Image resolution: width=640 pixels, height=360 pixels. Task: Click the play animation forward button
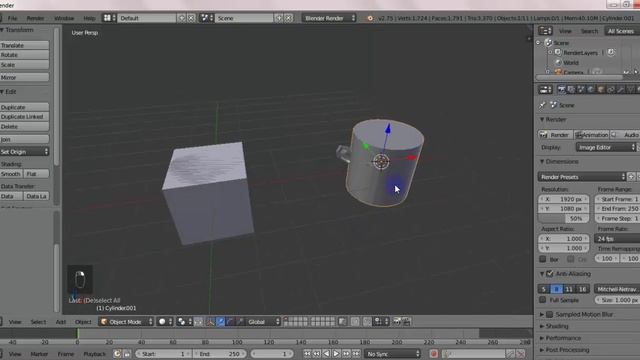tap(336, 354)
